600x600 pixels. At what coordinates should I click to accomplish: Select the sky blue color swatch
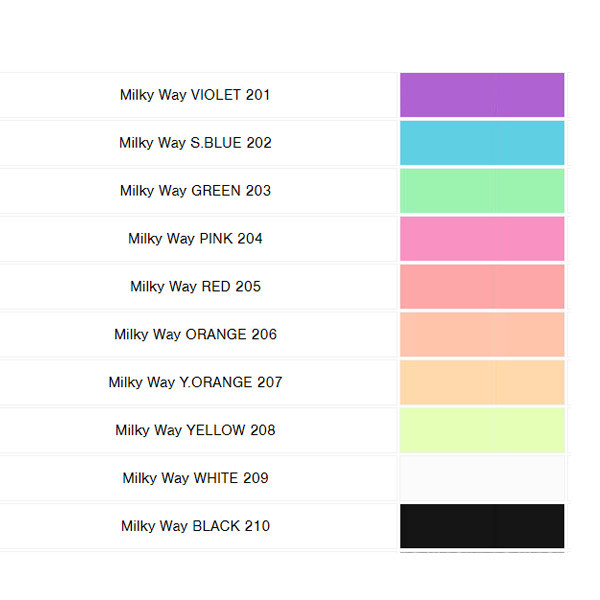click(x=482, y=143)
